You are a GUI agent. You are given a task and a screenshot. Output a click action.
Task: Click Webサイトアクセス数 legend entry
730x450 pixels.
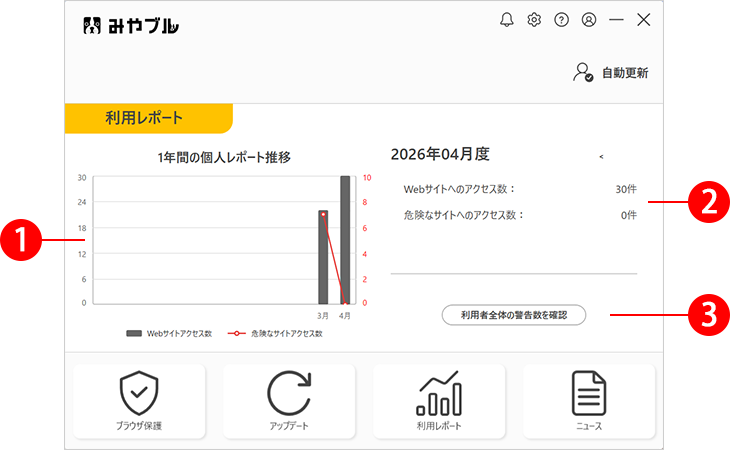pyautogui.click(x=169, y=334)
